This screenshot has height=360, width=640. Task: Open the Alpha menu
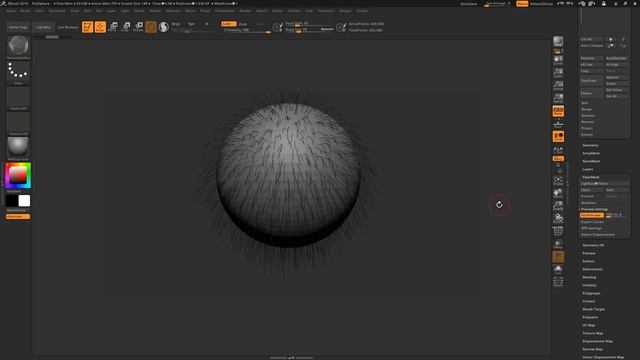pos(11,11)
